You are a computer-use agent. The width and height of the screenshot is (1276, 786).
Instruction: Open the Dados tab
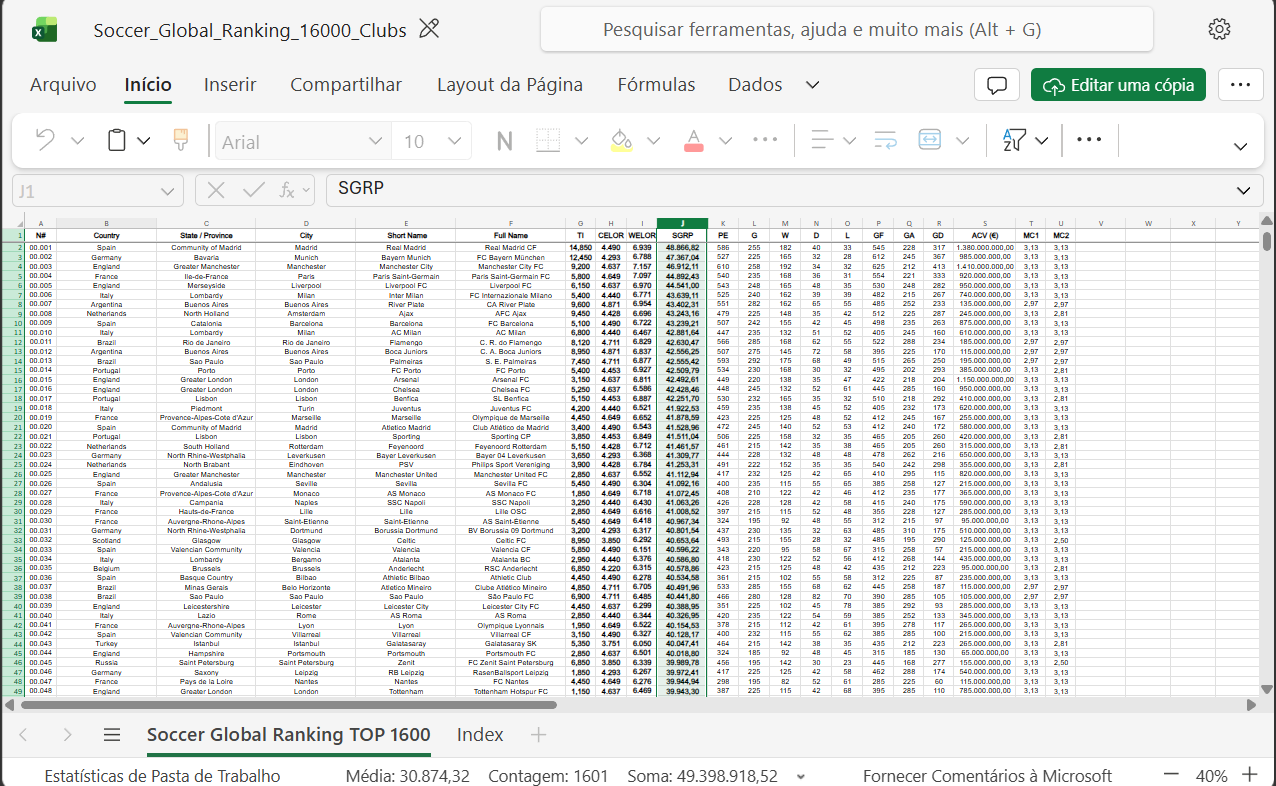click(x=755, y=85)
